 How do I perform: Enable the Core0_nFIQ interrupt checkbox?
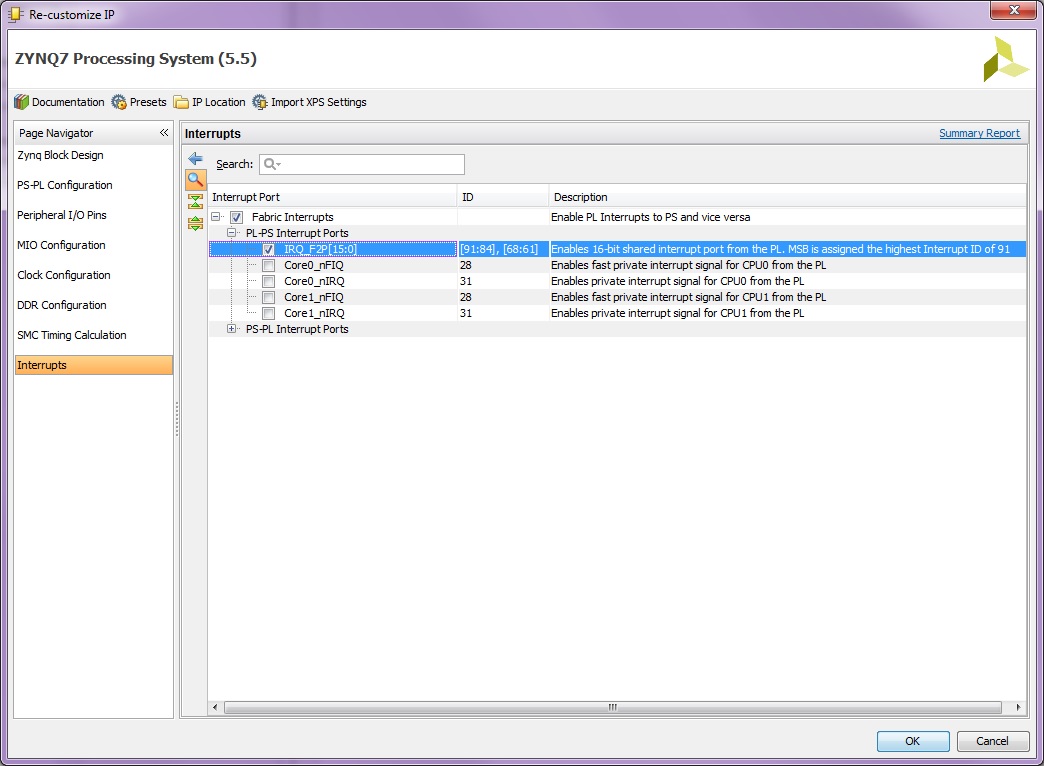point(268,265)
